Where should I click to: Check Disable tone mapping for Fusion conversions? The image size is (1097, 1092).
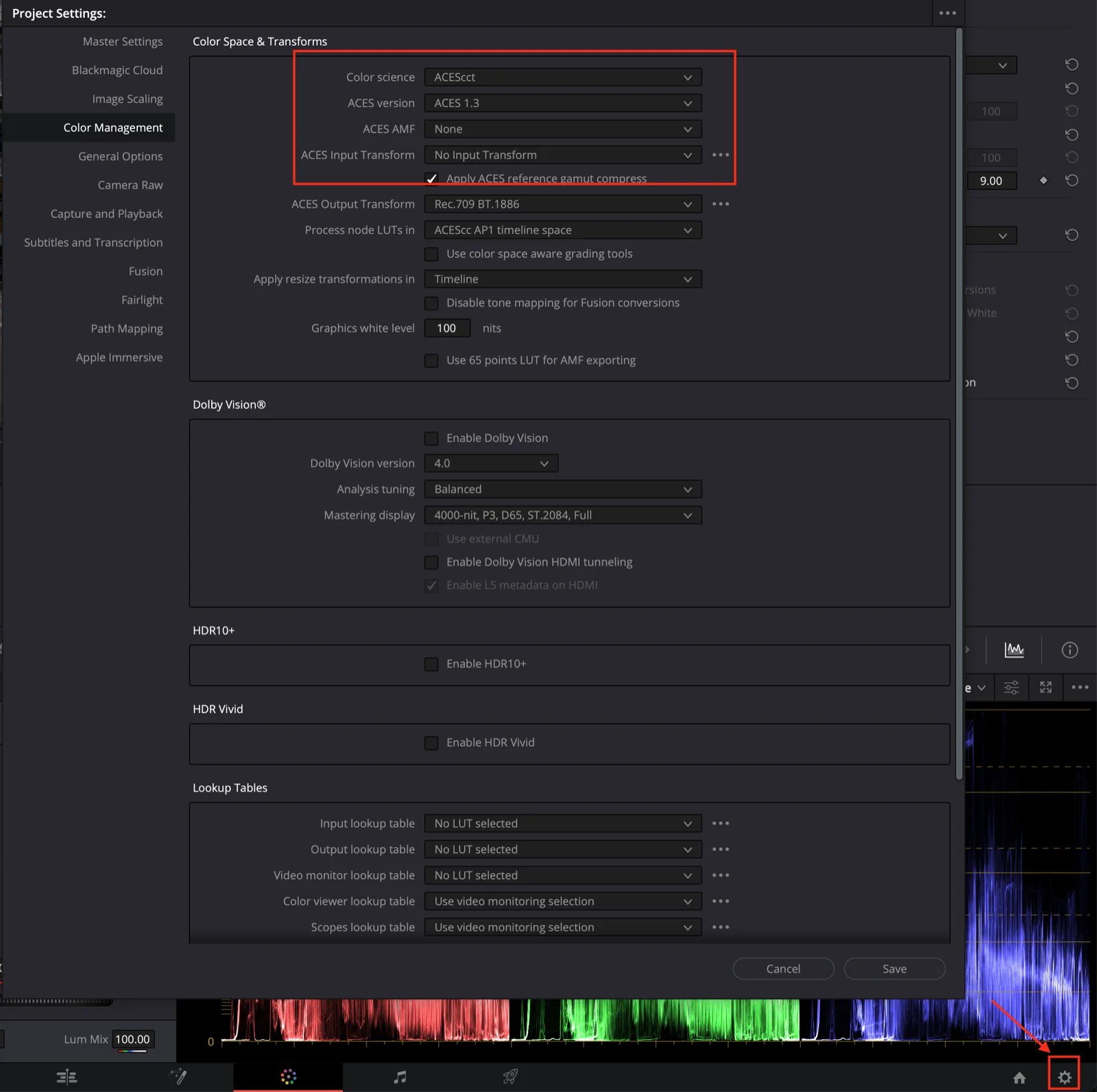click(431, 303)
